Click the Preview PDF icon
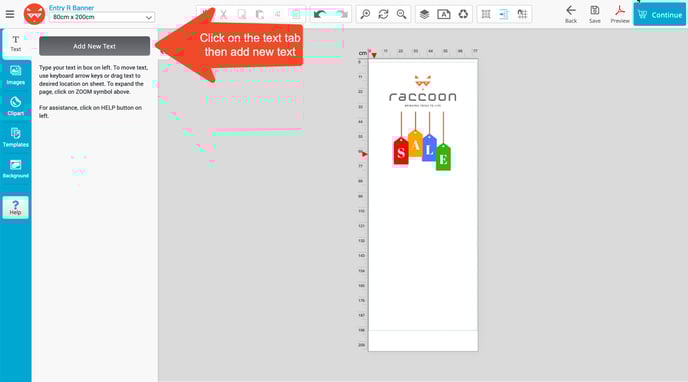Viewport: 688px width, 382px height. tap(620, 14)
